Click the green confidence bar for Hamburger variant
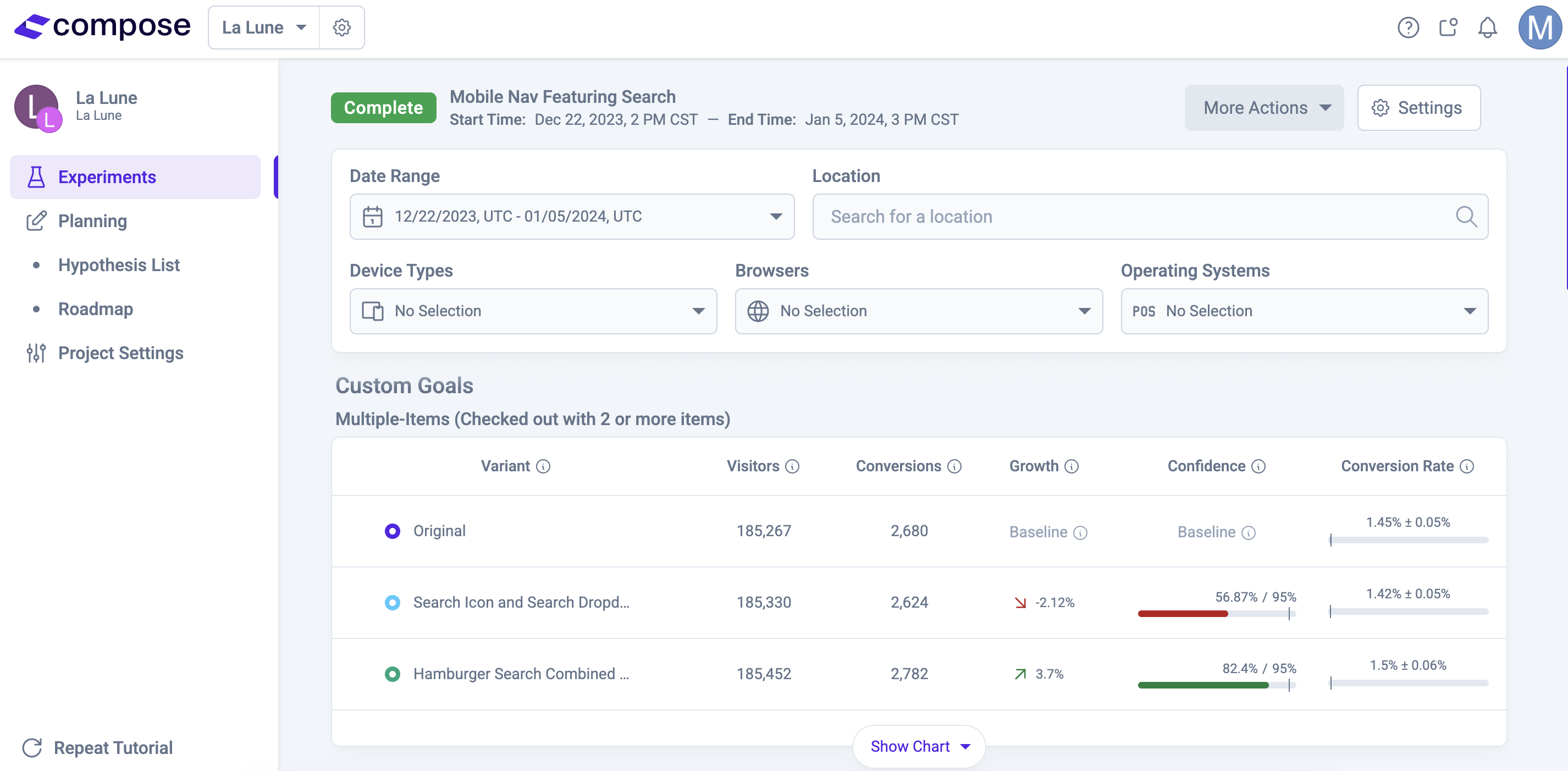The image size is (1568, 771). (x=1203, y=685)
